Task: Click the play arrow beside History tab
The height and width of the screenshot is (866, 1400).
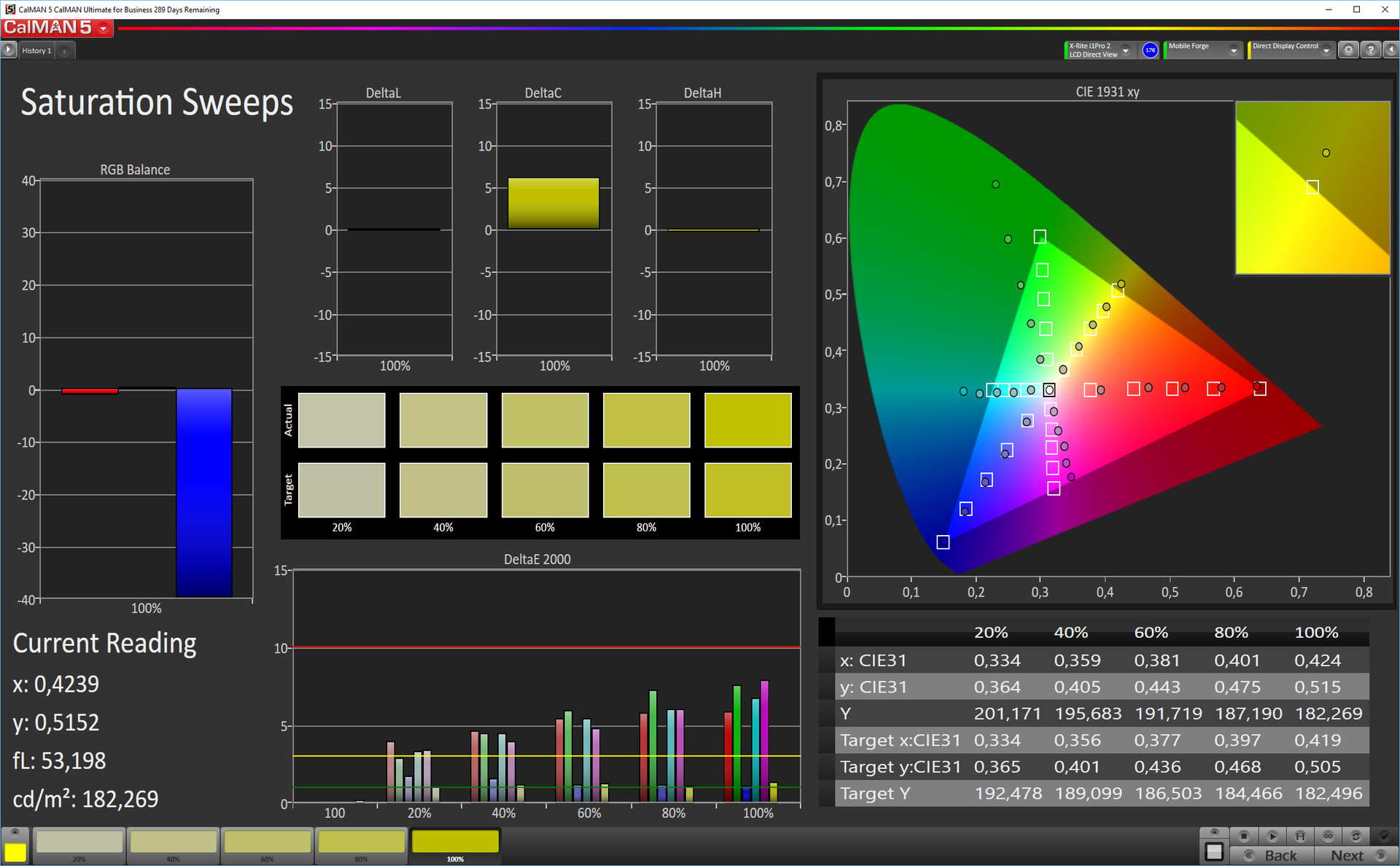Action: coord(9,50)
